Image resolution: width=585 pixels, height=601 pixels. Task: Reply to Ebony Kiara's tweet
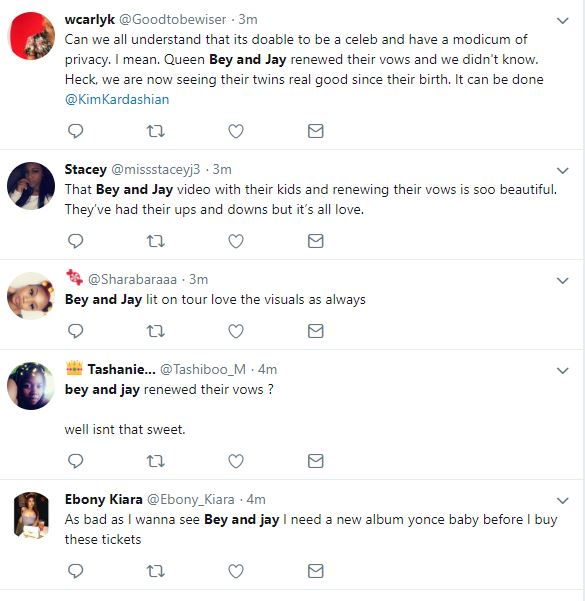click(76, 571)
